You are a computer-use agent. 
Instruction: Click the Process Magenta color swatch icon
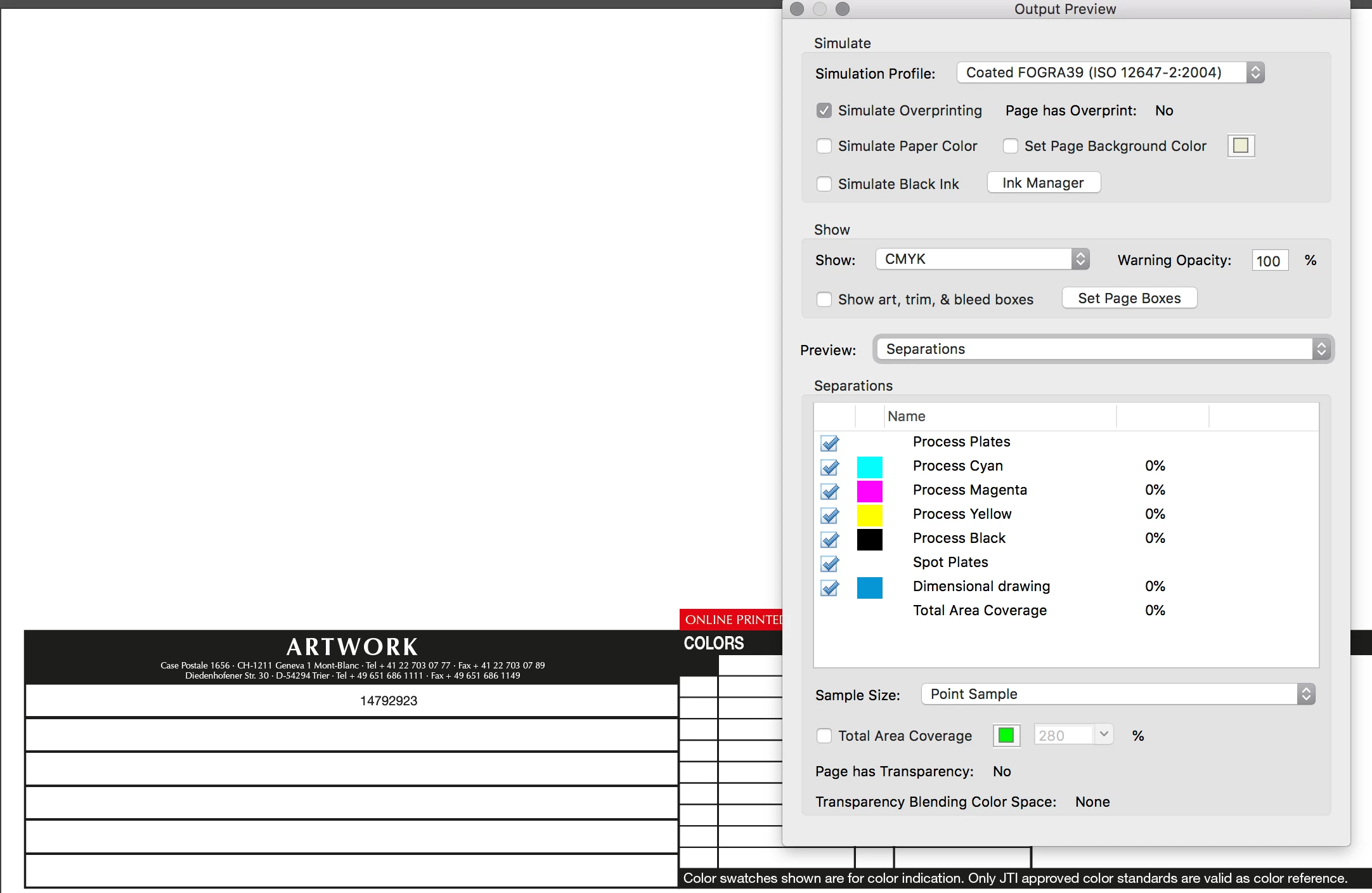point(869,491)
